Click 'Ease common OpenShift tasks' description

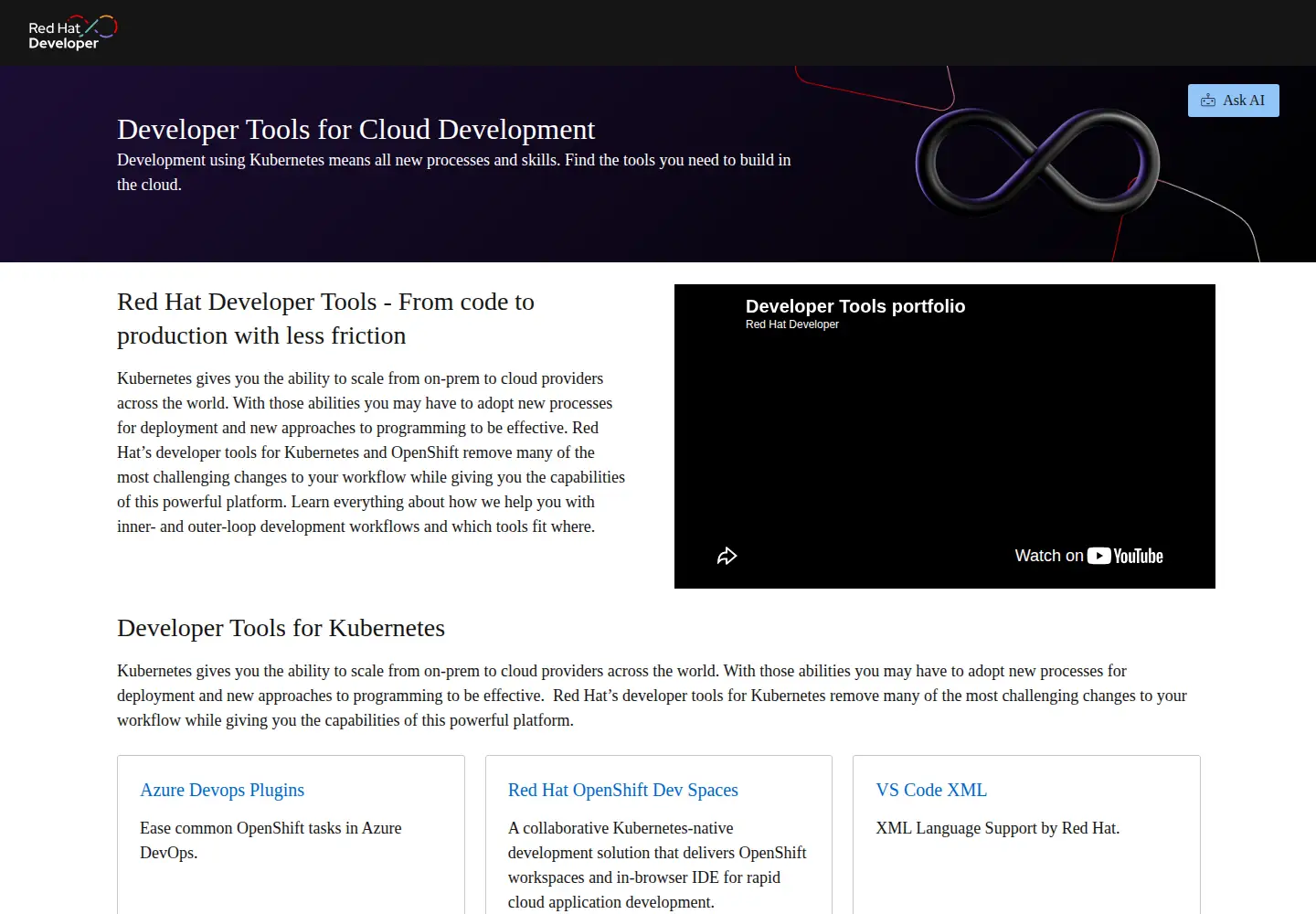271,840
